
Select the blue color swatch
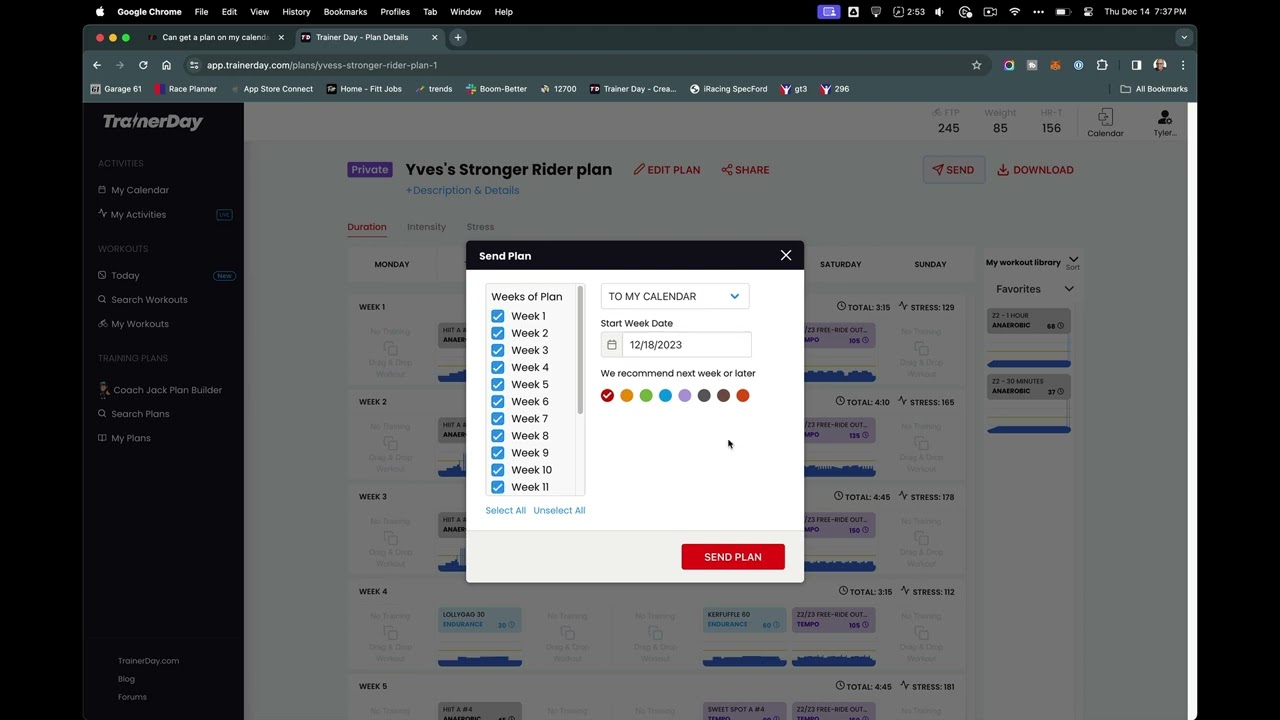click(665, 396)
